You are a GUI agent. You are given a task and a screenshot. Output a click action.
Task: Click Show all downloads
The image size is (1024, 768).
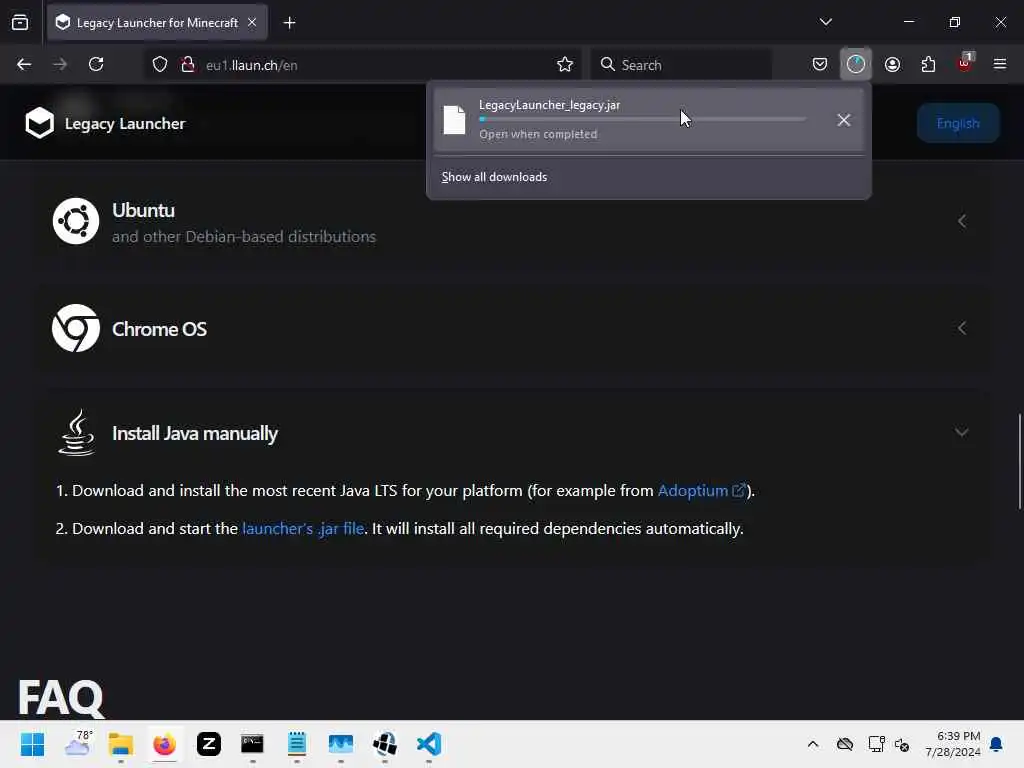click(494, 177)
